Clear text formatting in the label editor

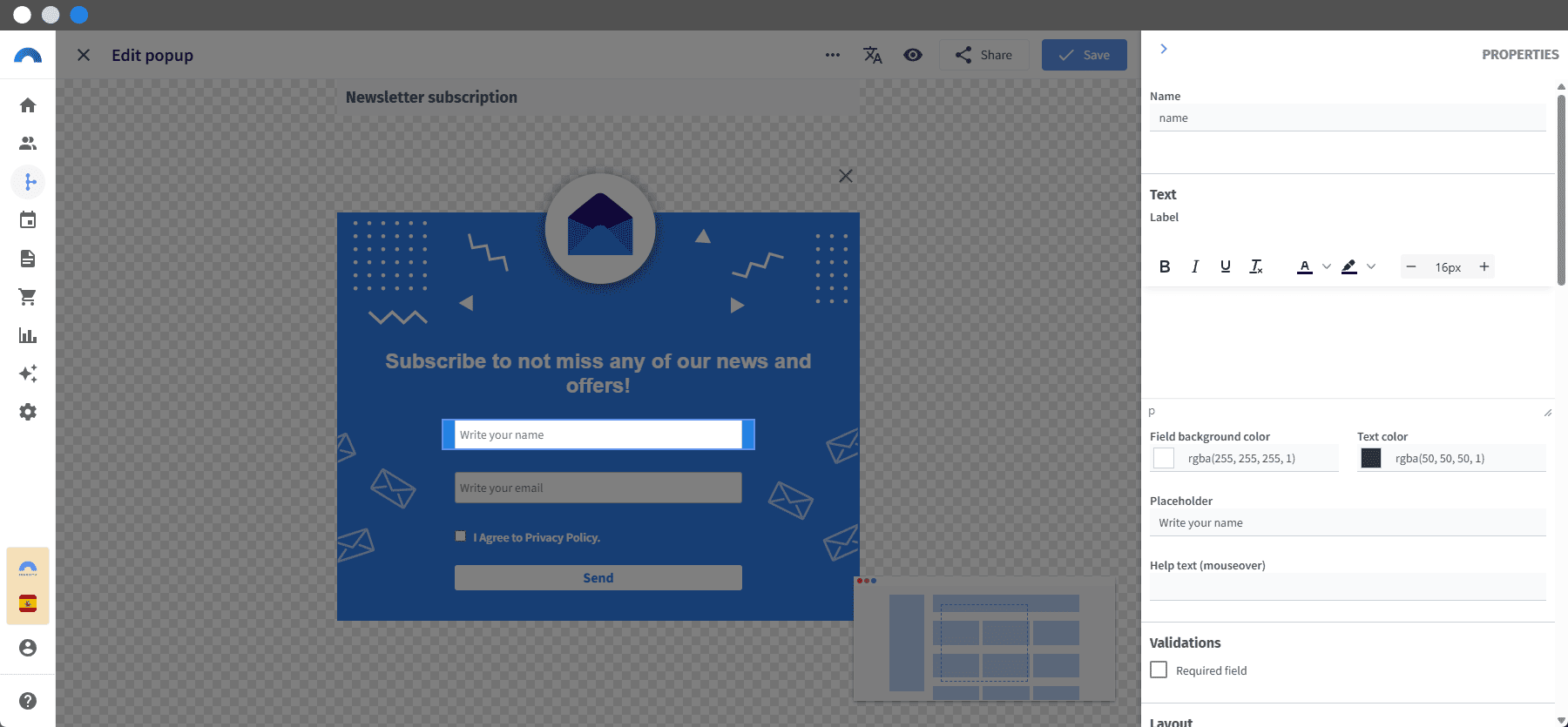click(x=1256, y=267)
